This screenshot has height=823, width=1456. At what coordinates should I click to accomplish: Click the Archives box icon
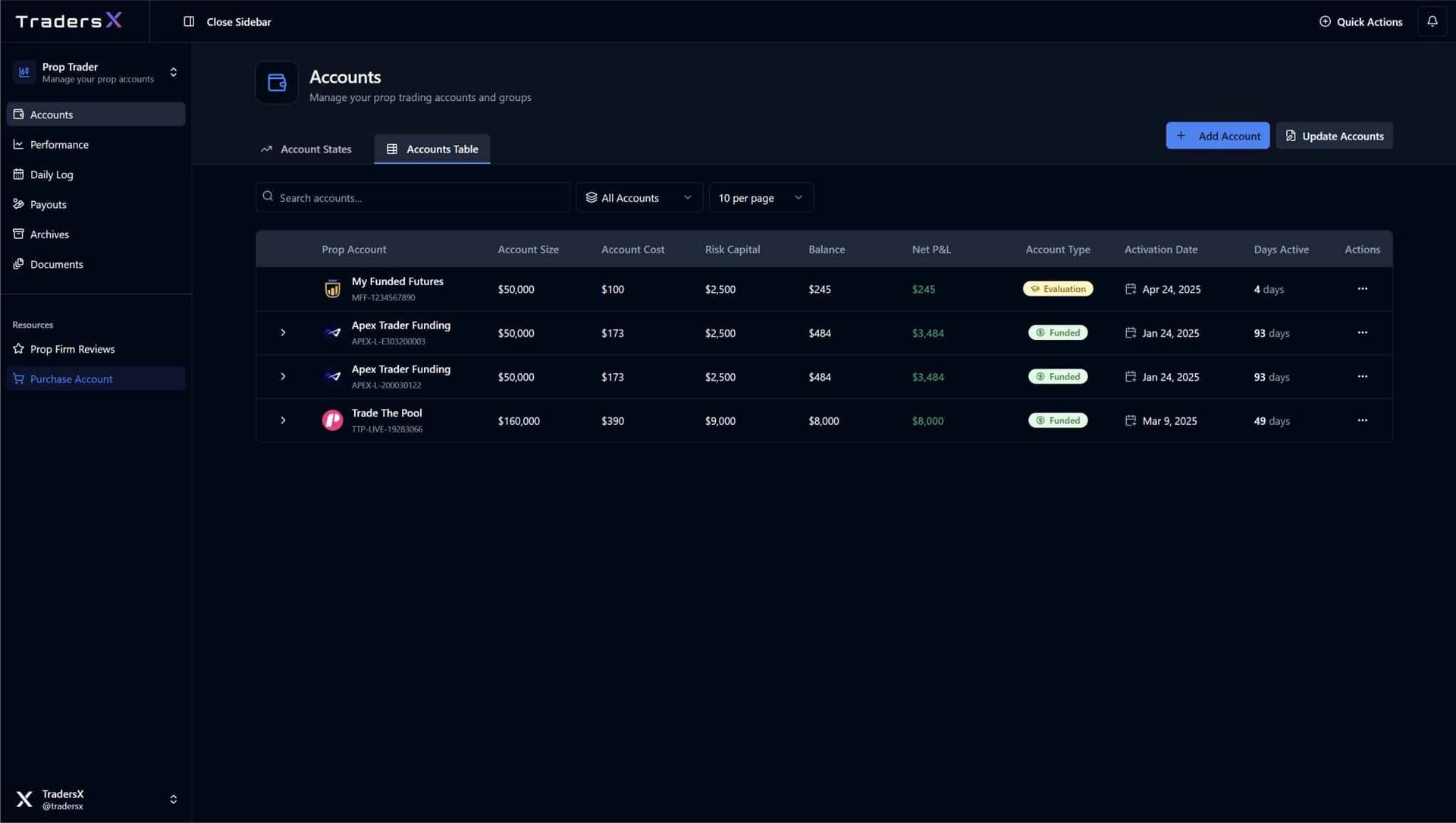(x=18, y=234)
